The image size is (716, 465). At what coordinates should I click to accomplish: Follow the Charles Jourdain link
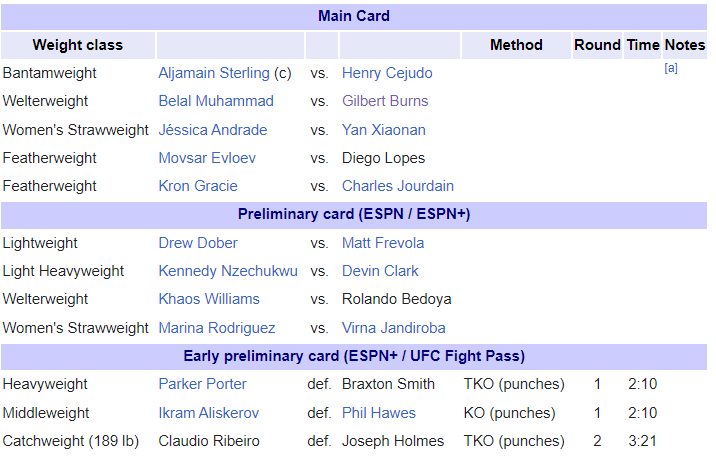[x=398, y=186]
